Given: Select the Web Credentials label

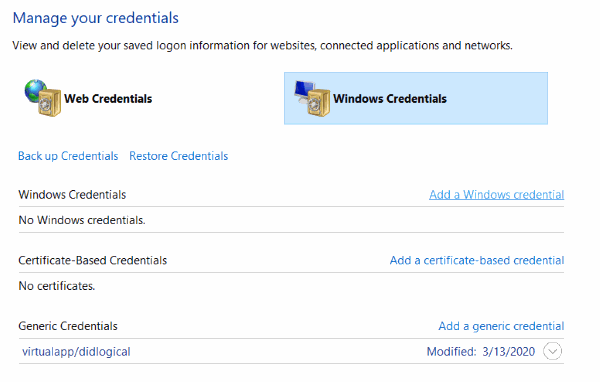Looking at the screenshot, I should [108, 99].
